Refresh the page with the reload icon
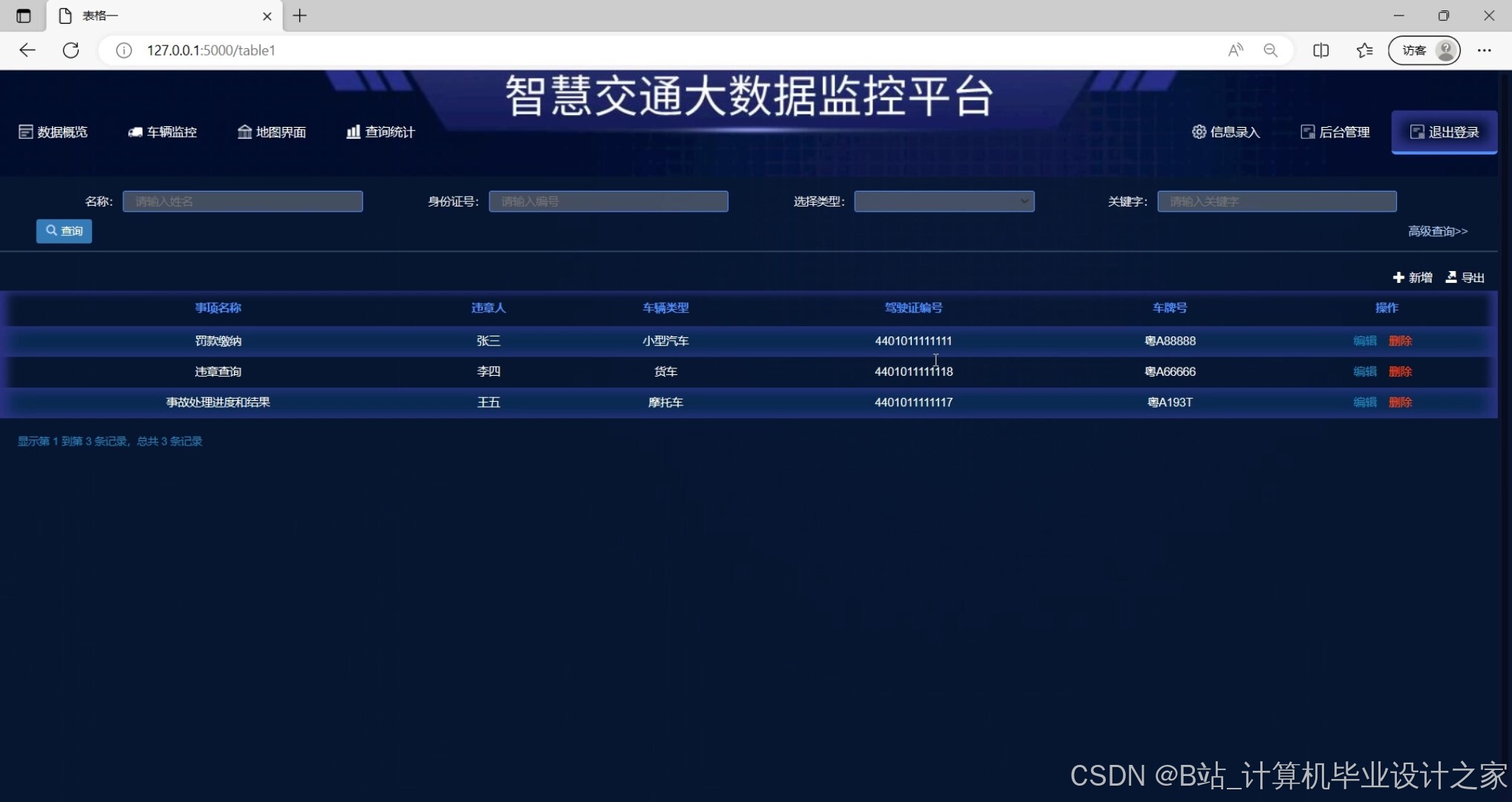 [x=71, y=50]
